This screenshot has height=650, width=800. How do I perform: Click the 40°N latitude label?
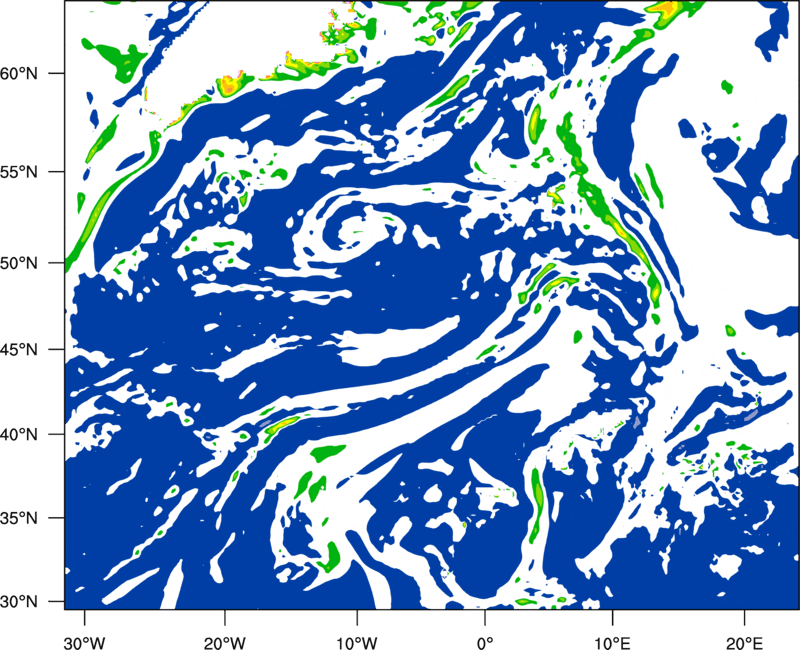click(x=19, y=435)
